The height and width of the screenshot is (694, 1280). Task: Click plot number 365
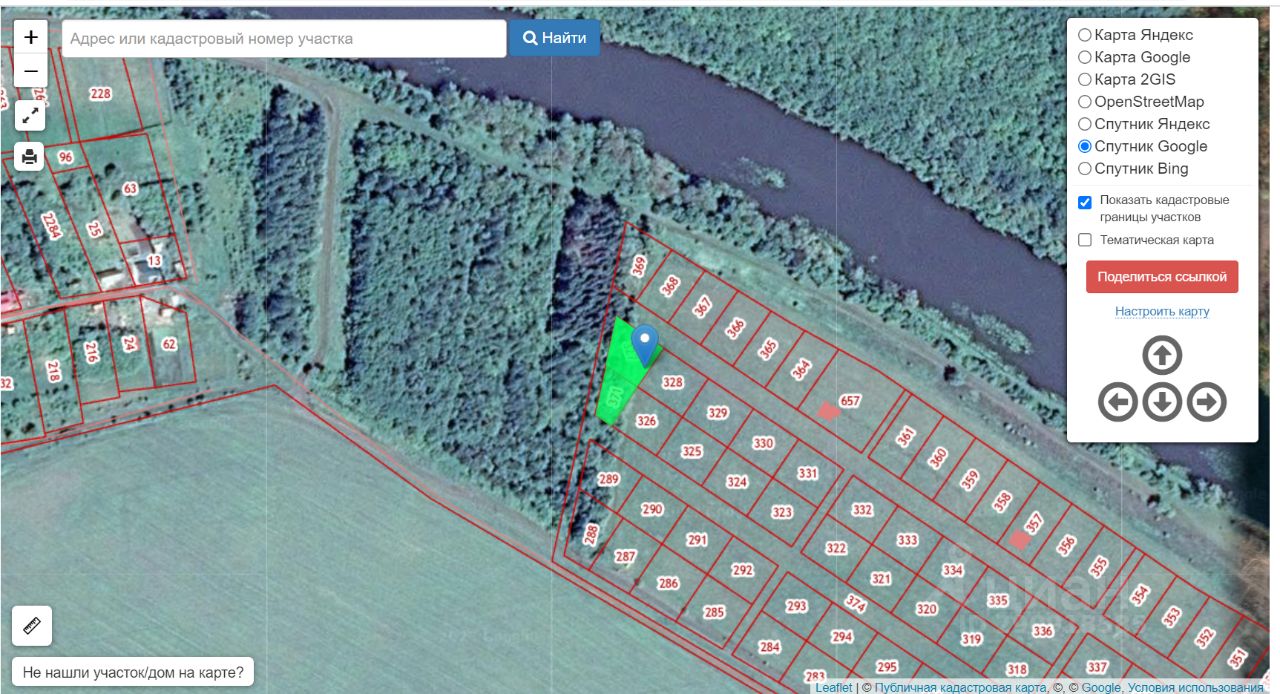[768, 349]
